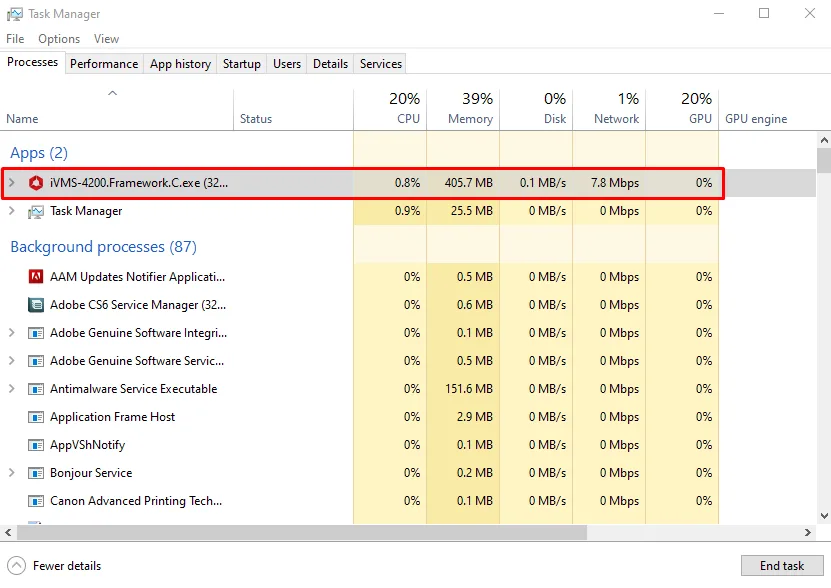This screenshot has width=831, height=588.
Task: Open the Startup tab
Action: 242,64
